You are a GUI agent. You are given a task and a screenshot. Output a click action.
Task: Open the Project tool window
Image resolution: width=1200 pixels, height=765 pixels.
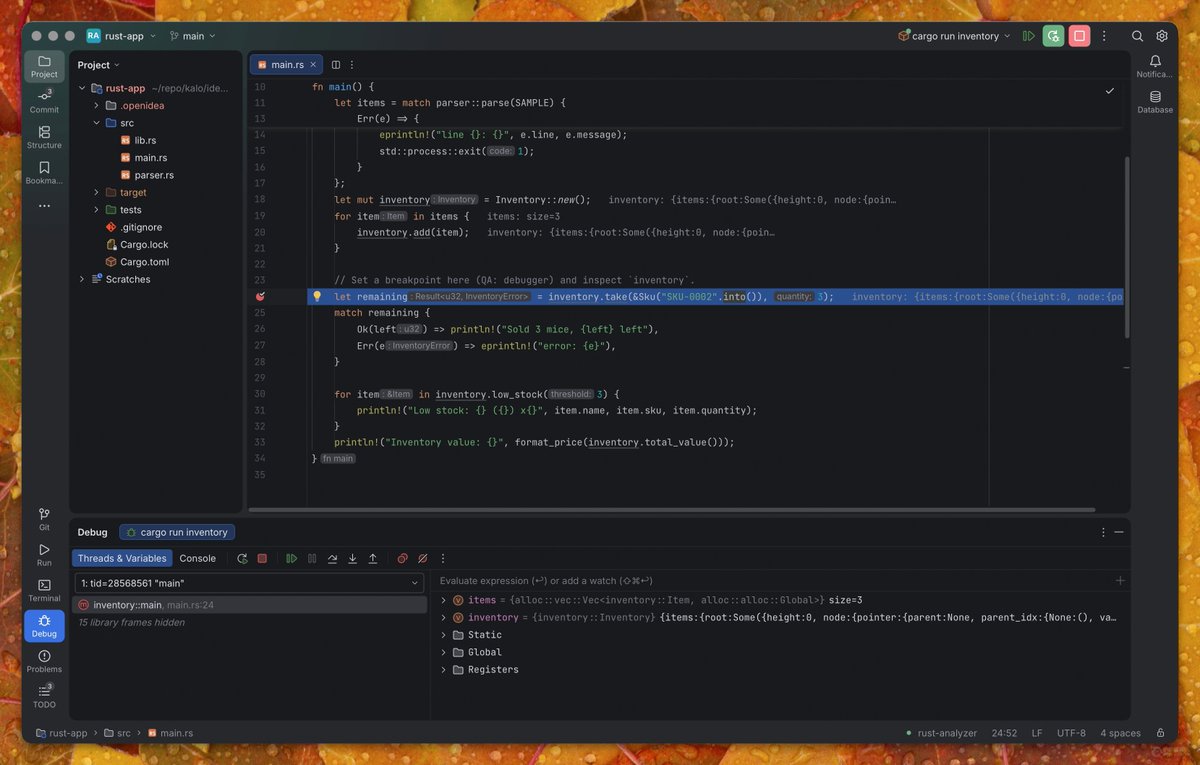44,66
